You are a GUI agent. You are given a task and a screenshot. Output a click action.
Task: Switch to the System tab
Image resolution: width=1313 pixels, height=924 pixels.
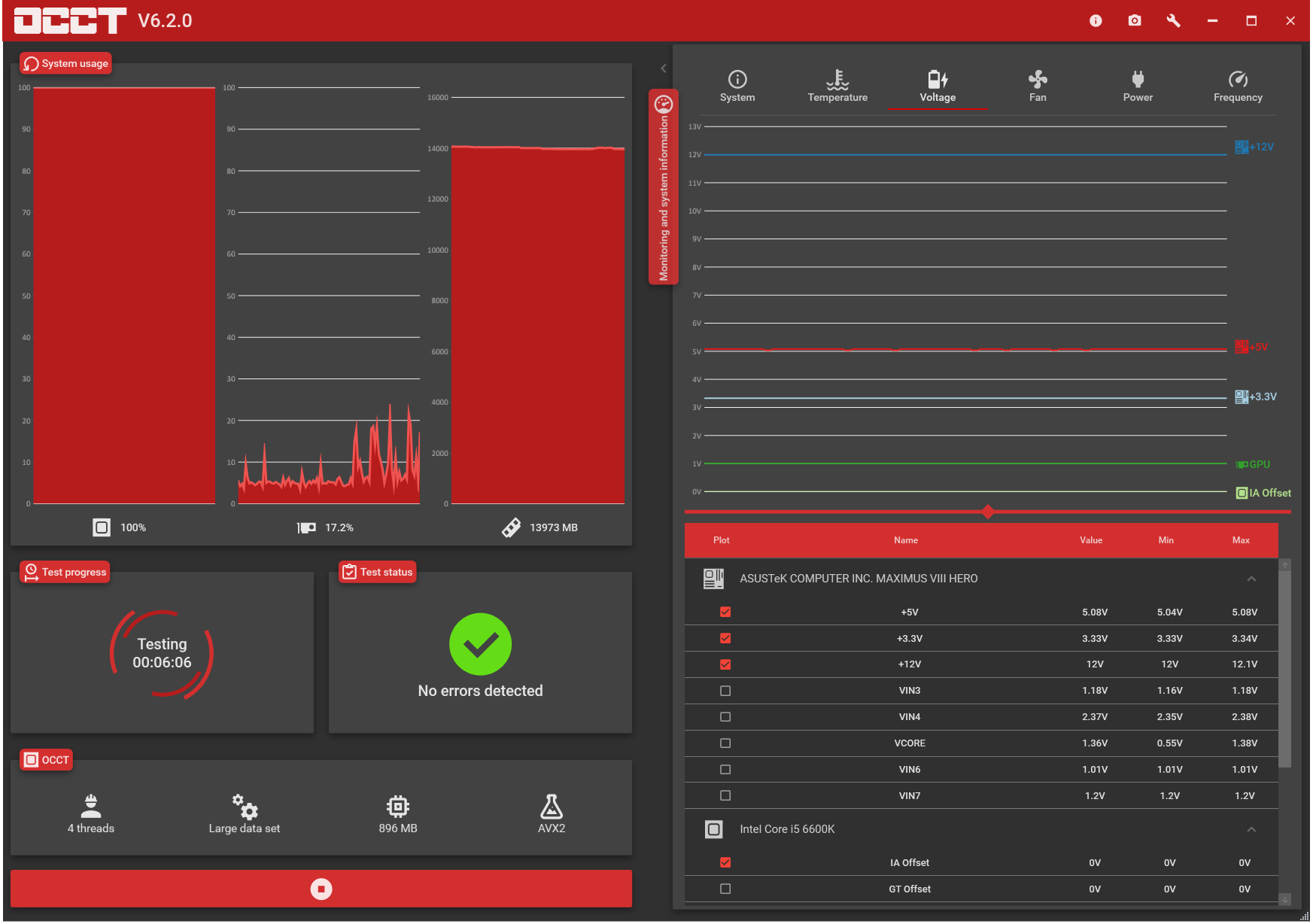click(737, 87)
